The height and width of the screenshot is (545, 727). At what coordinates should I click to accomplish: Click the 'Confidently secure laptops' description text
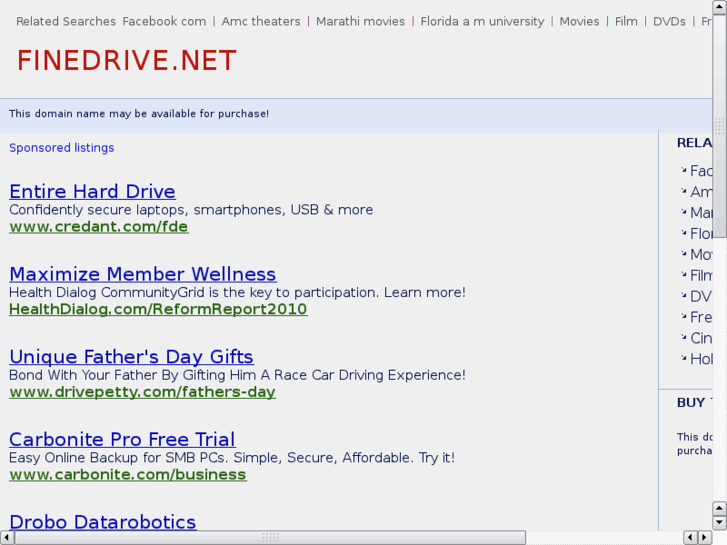pos(191,210)
